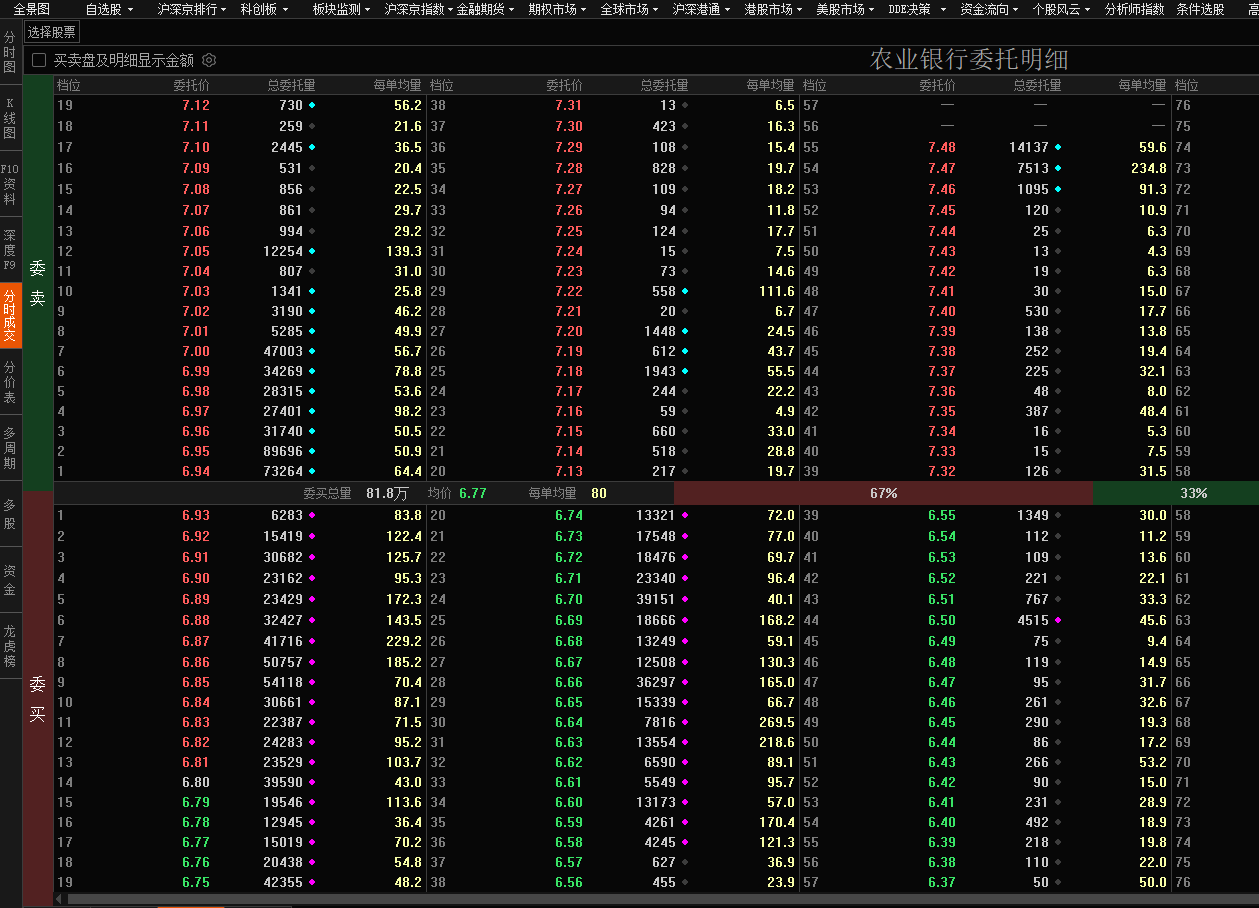Click the cyan diamond beside sell volume 7513
The width and height of the screenshot is (1259, 908).
tap(1058, 168)
